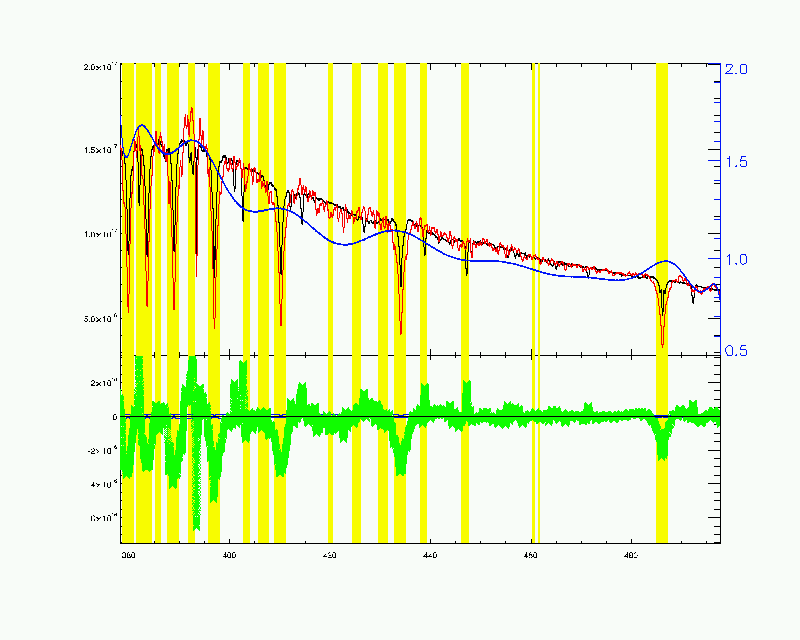Click the 0 label on the residual axis

click(x=115, y=417)
